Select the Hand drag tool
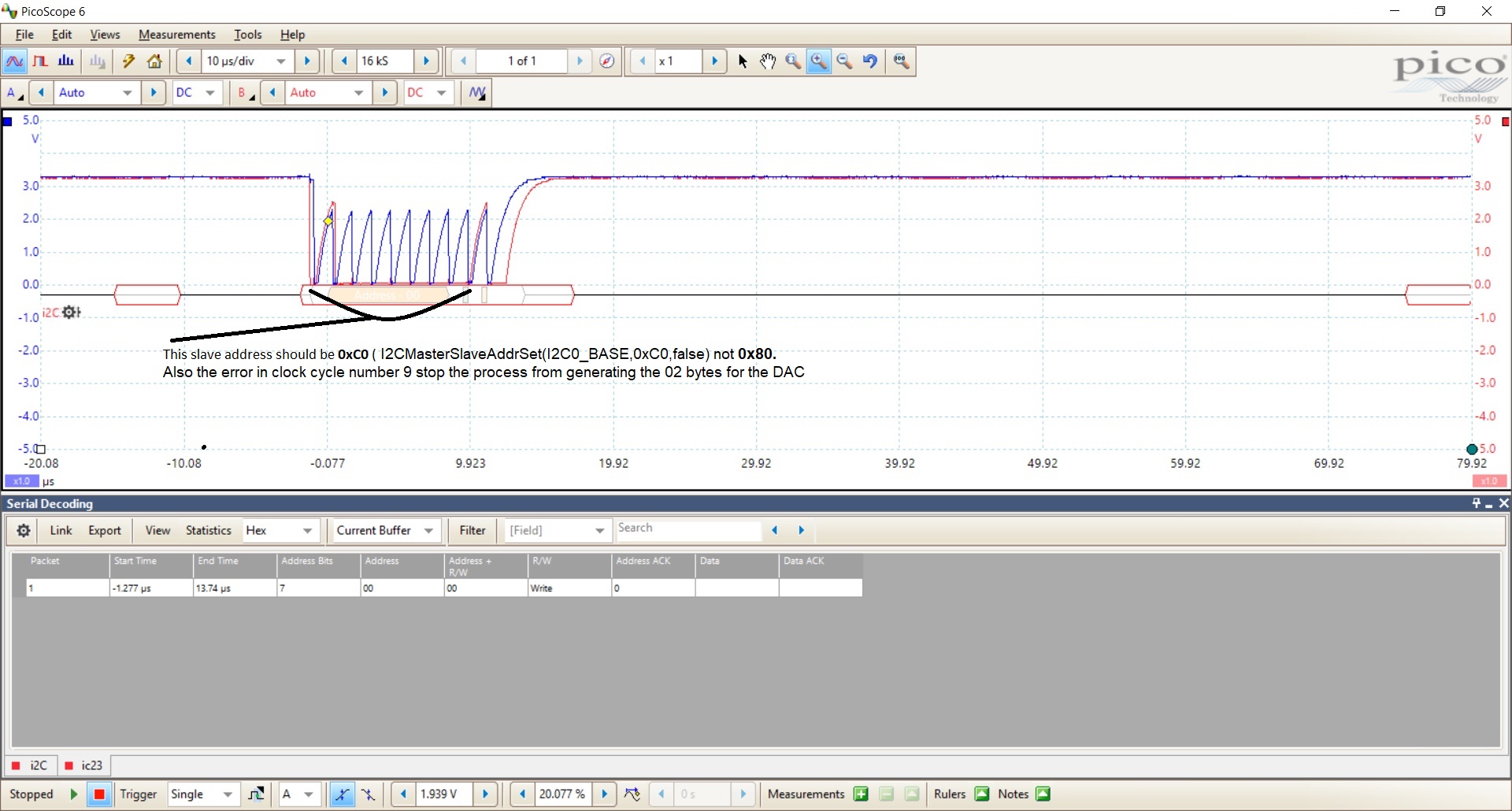Image resolution: width=1512 pixels, height=811 pixels. (x=768, y=61)
